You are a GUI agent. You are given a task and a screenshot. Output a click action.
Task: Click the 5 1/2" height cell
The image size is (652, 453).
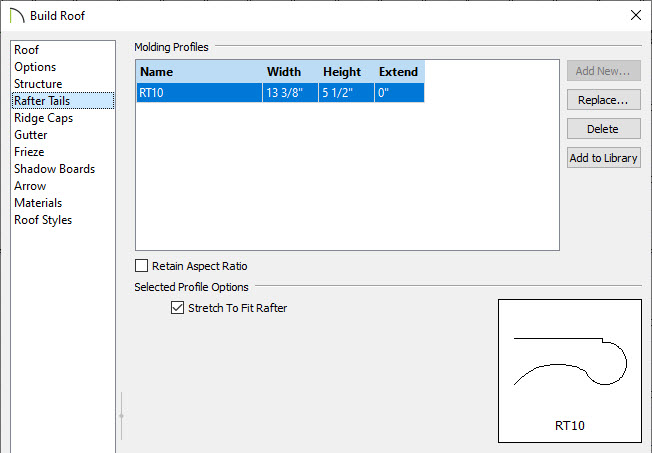(x=346, y=93)
